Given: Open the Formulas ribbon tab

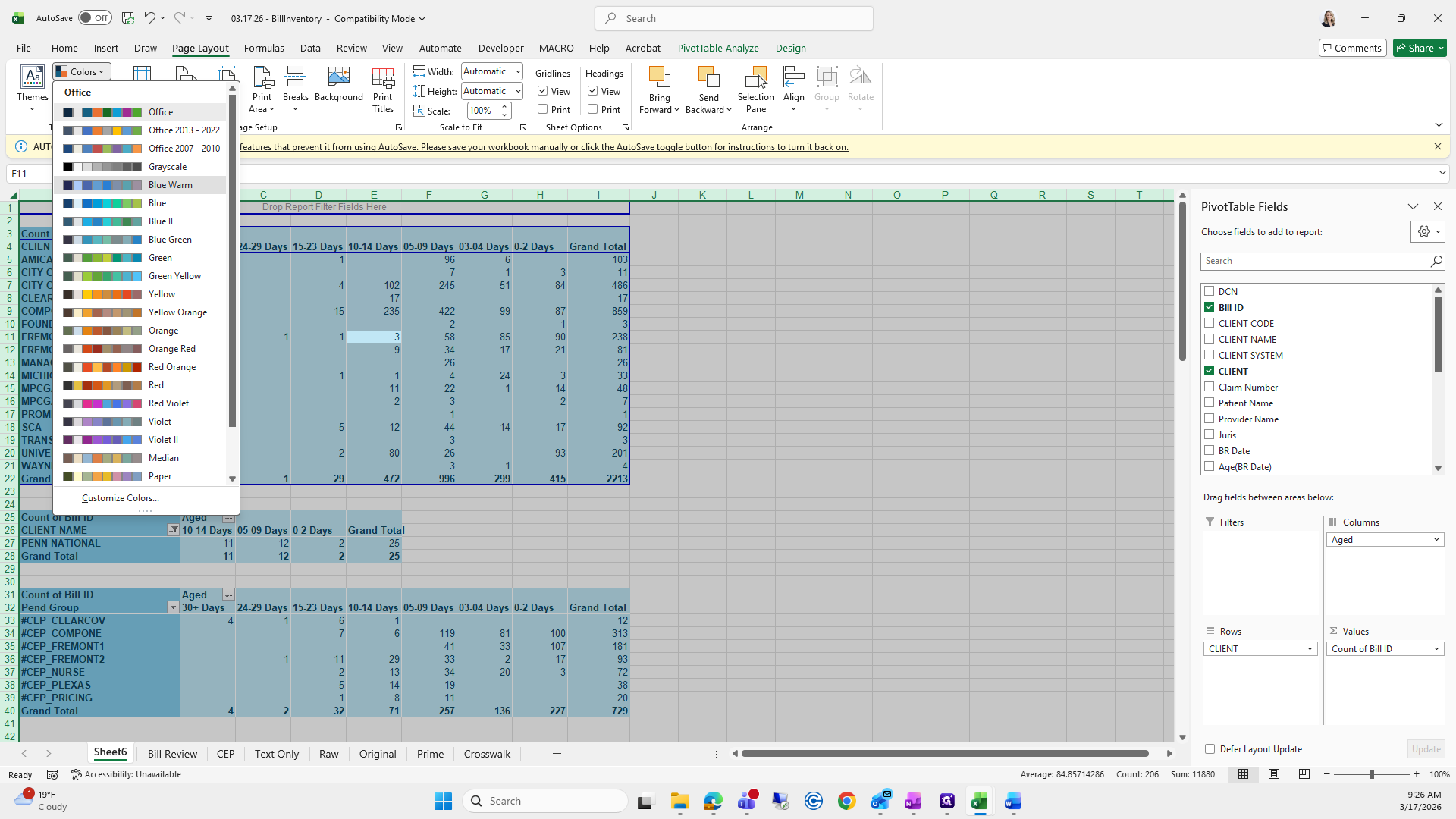Looking at the screenshot, I should click(264, 48).
